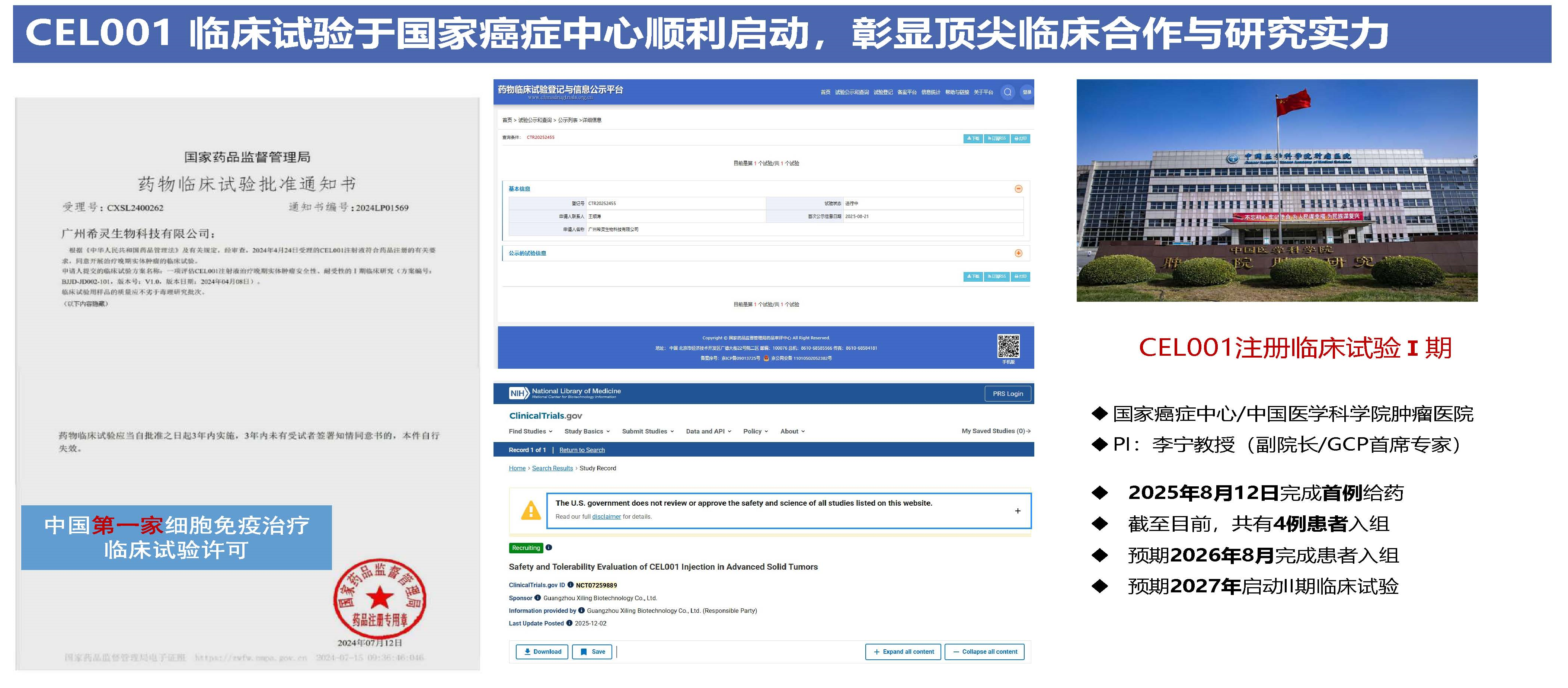The width and height of the screenshot is (1568, 688).
Task: Expand the U.S. government disclaimer notice
Action: (x=1018, y=511)
